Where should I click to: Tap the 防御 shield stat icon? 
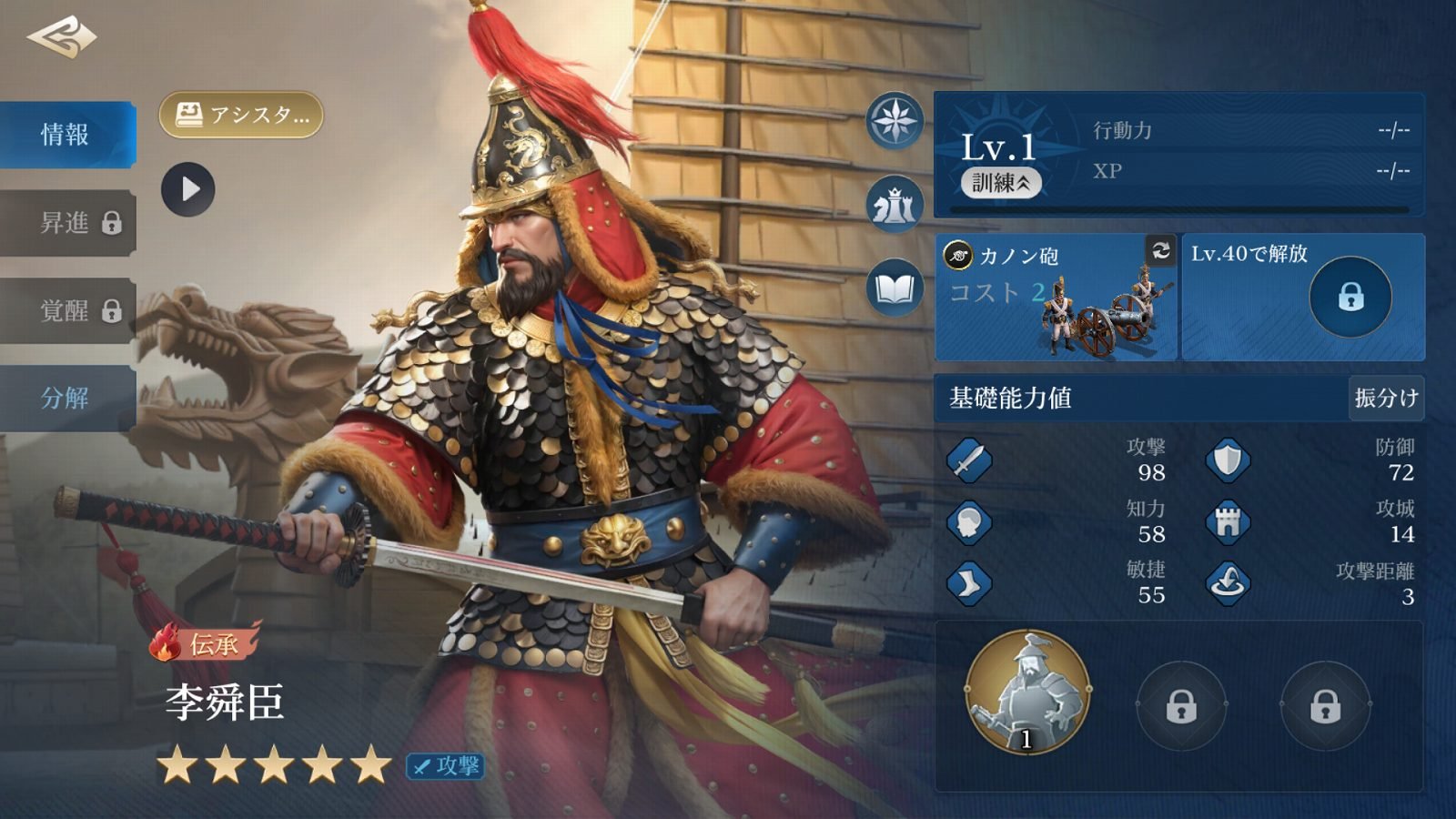pyautogui.click(x=1228, y=460)
